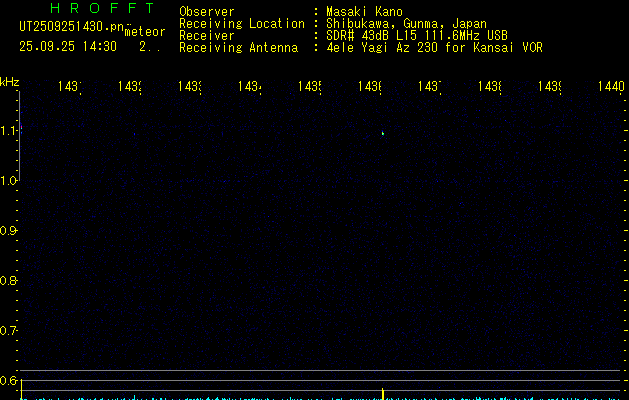Click the observer name Masaki Kano
The image size is (629, 400).
[364, 11]
